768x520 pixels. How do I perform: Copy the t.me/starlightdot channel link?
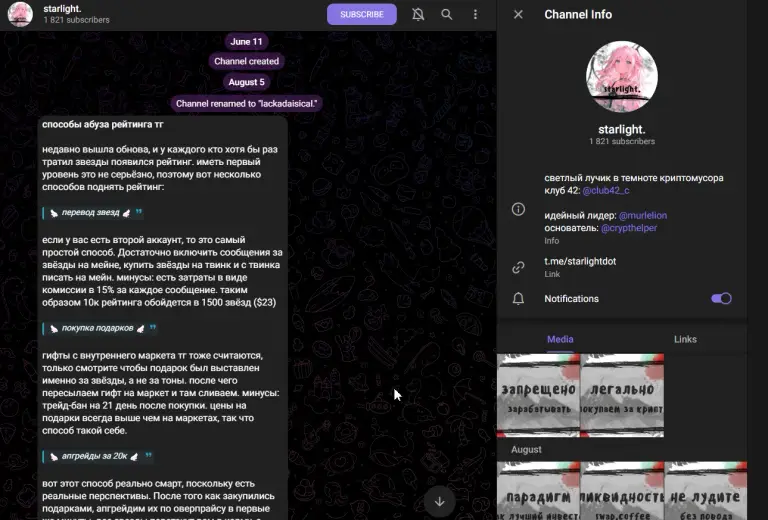[x=580, y=261]
